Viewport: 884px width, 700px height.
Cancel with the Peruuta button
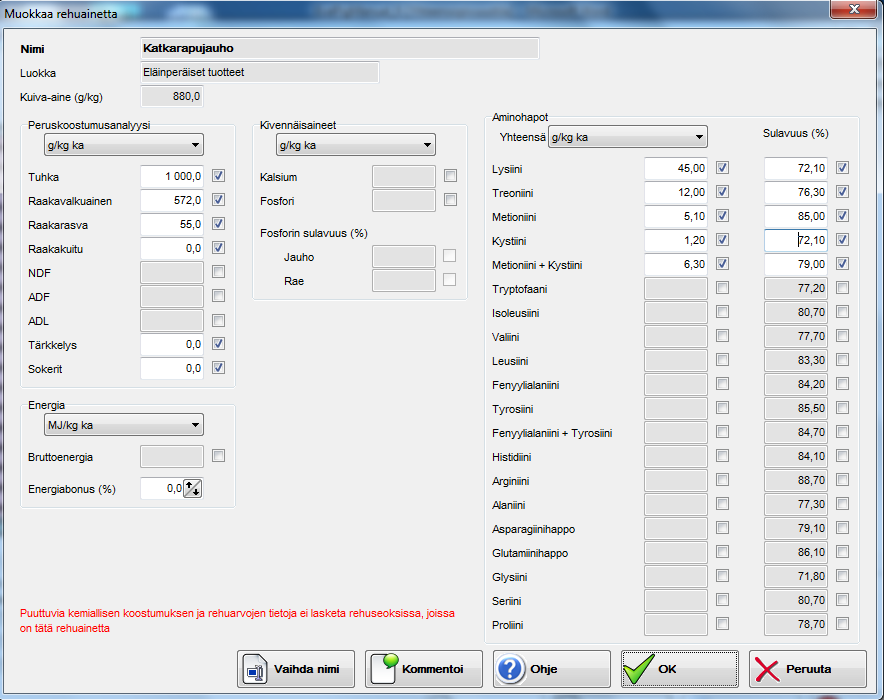(x=808, y=669)
